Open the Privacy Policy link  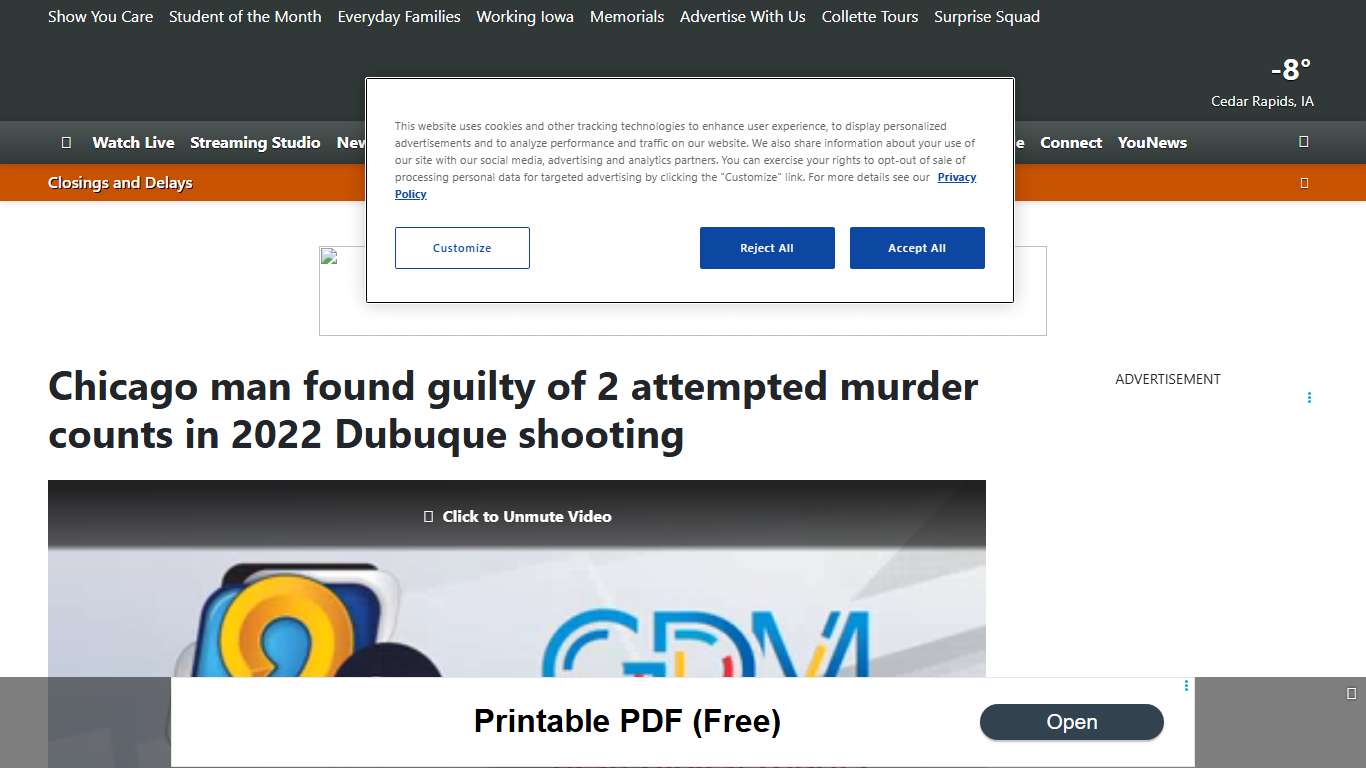coord(957,177)
